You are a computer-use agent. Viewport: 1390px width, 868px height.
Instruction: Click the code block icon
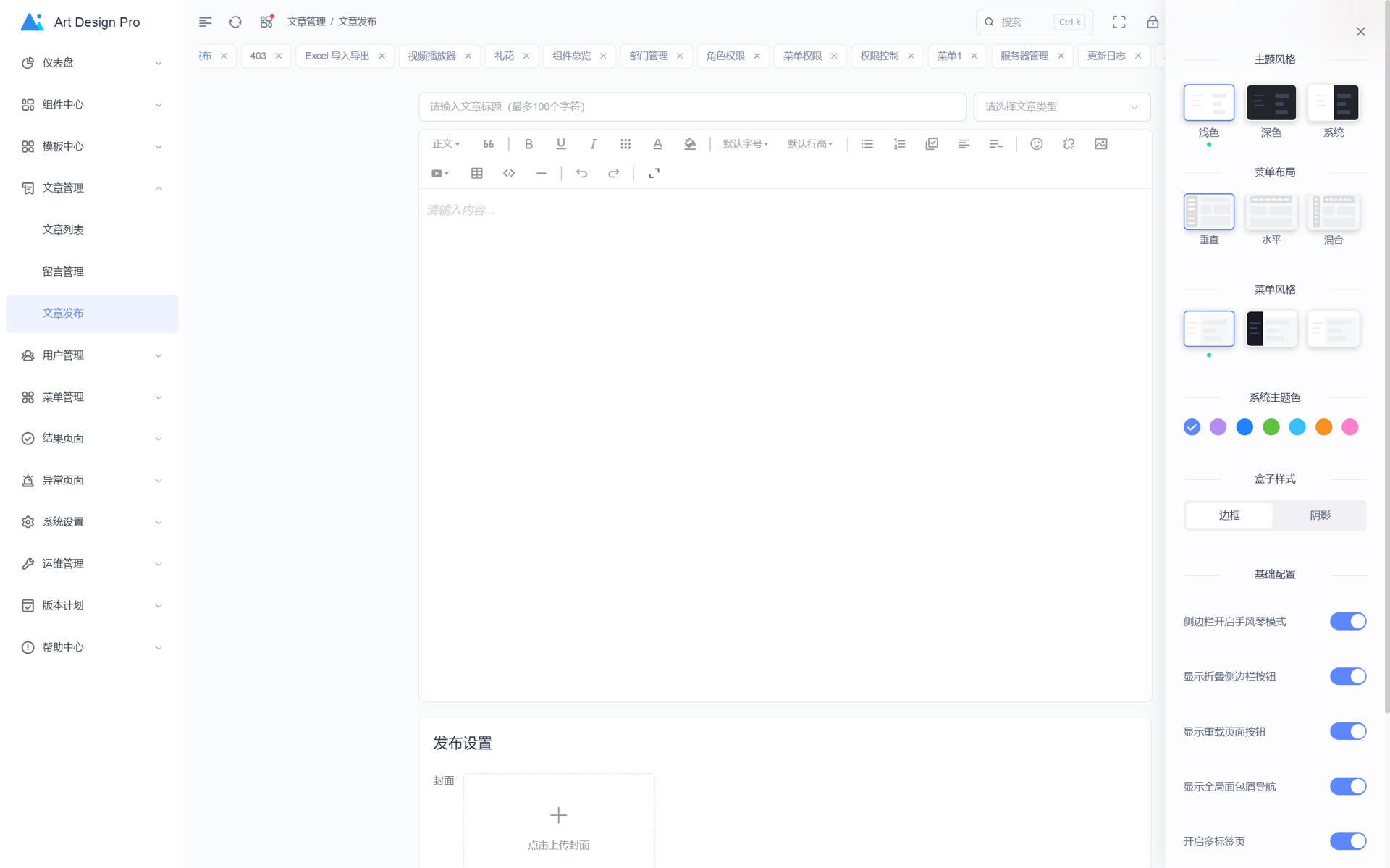tap(509, 173)
